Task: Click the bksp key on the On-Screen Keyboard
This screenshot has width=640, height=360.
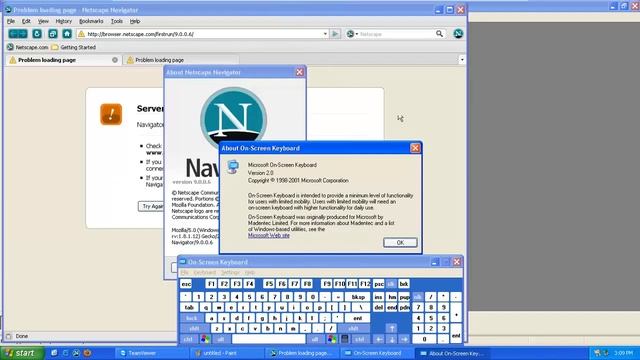Action: point(358,297)
